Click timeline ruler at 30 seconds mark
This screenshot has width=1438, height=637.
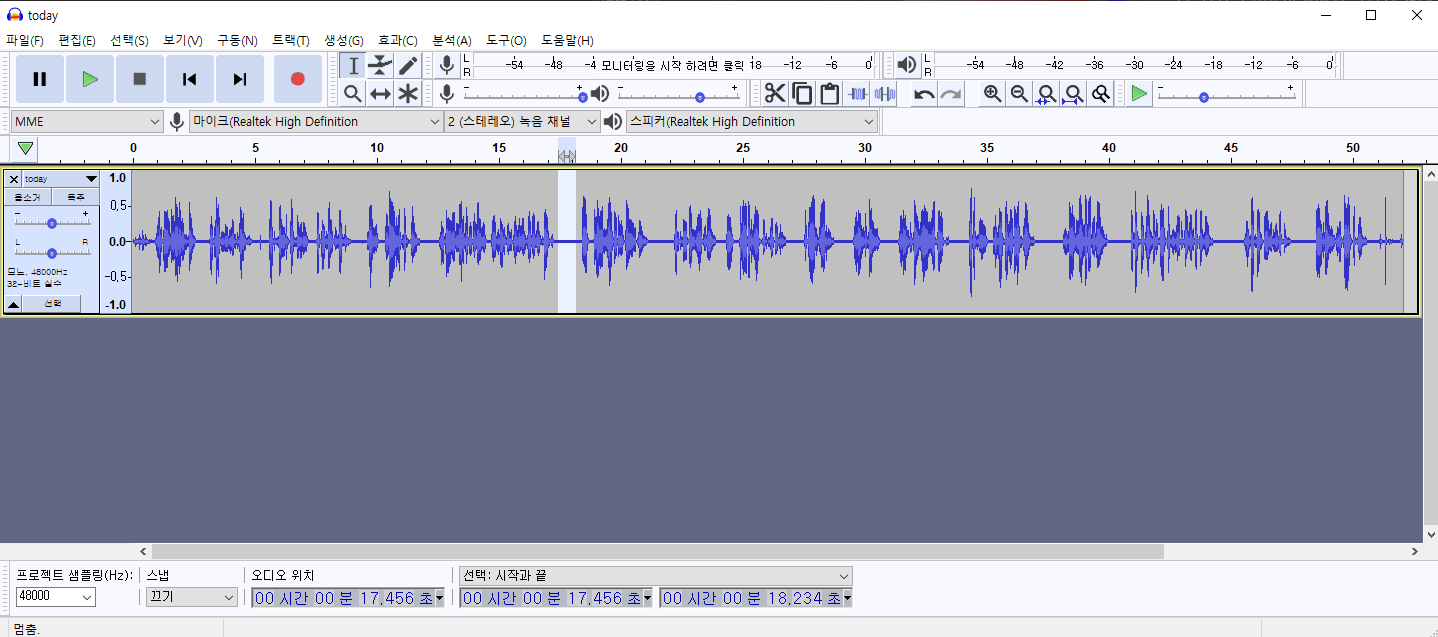[x=865, y=150]
